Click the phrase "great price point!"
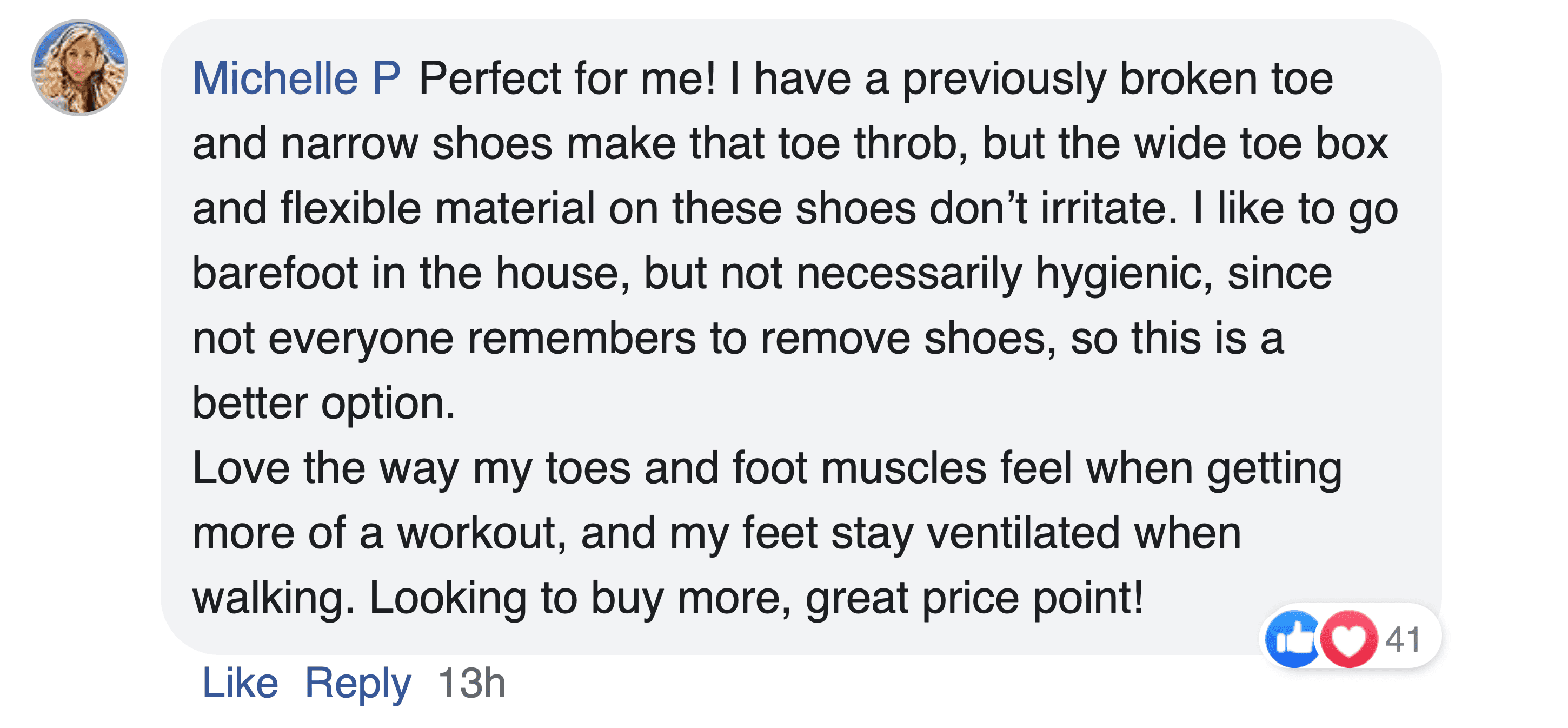 pos(974,598)
